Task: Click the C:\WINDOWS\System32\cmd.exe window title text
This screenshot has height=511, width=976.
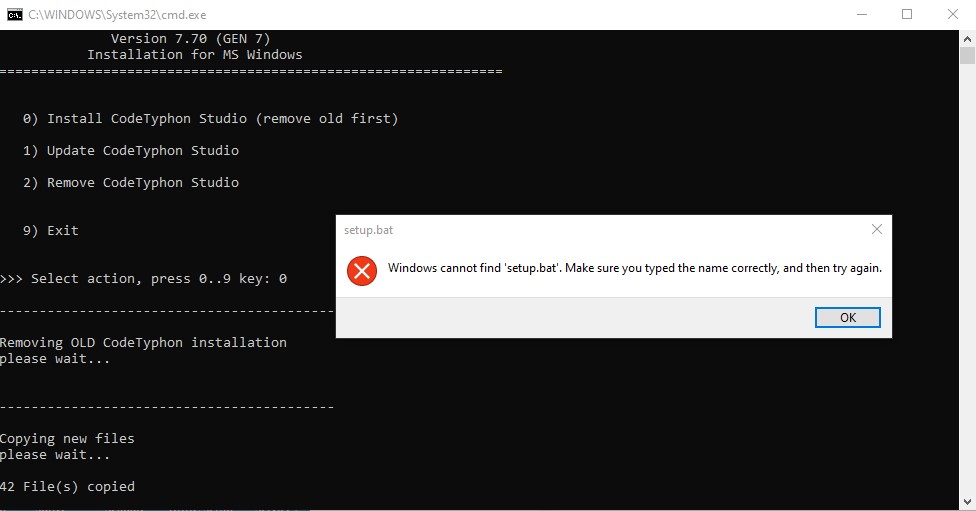Action: point(117,15)
